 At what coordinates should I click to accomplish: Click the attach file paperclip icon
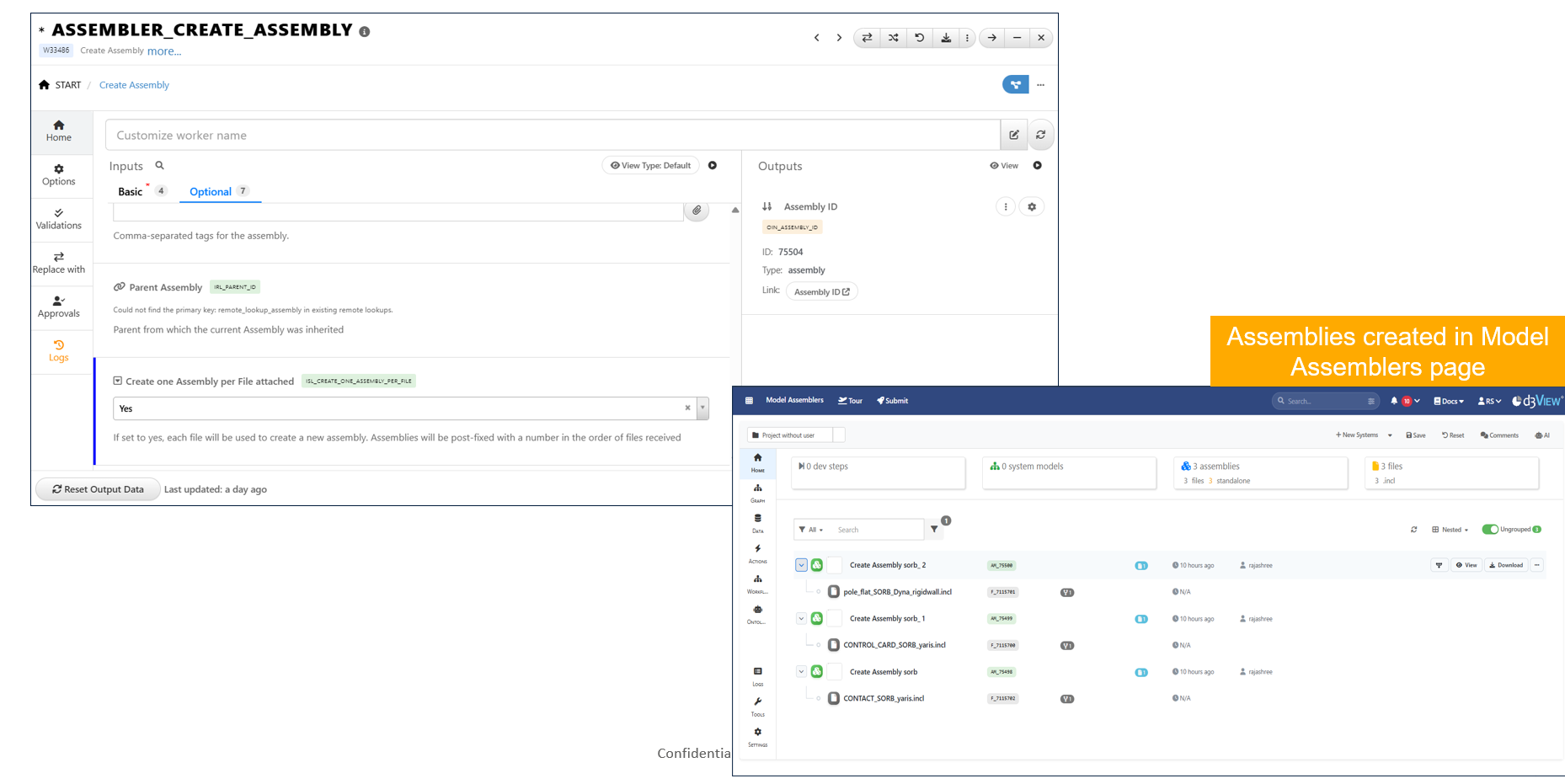[697, 211]
